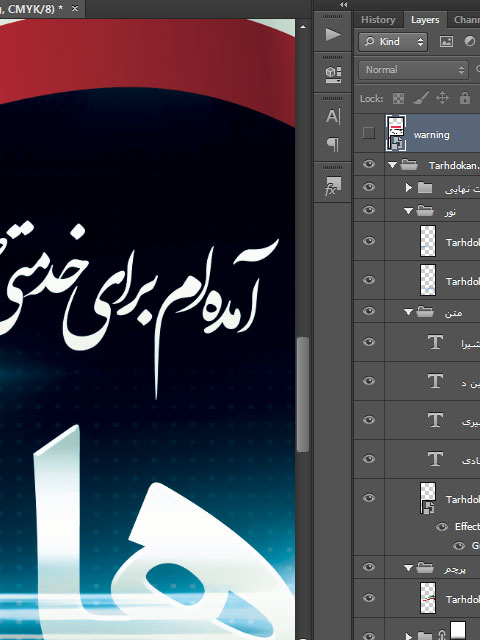480x640 pixels.
Task: Switch to the History tab
Action: pyautogui.click(x=378, y=20)
